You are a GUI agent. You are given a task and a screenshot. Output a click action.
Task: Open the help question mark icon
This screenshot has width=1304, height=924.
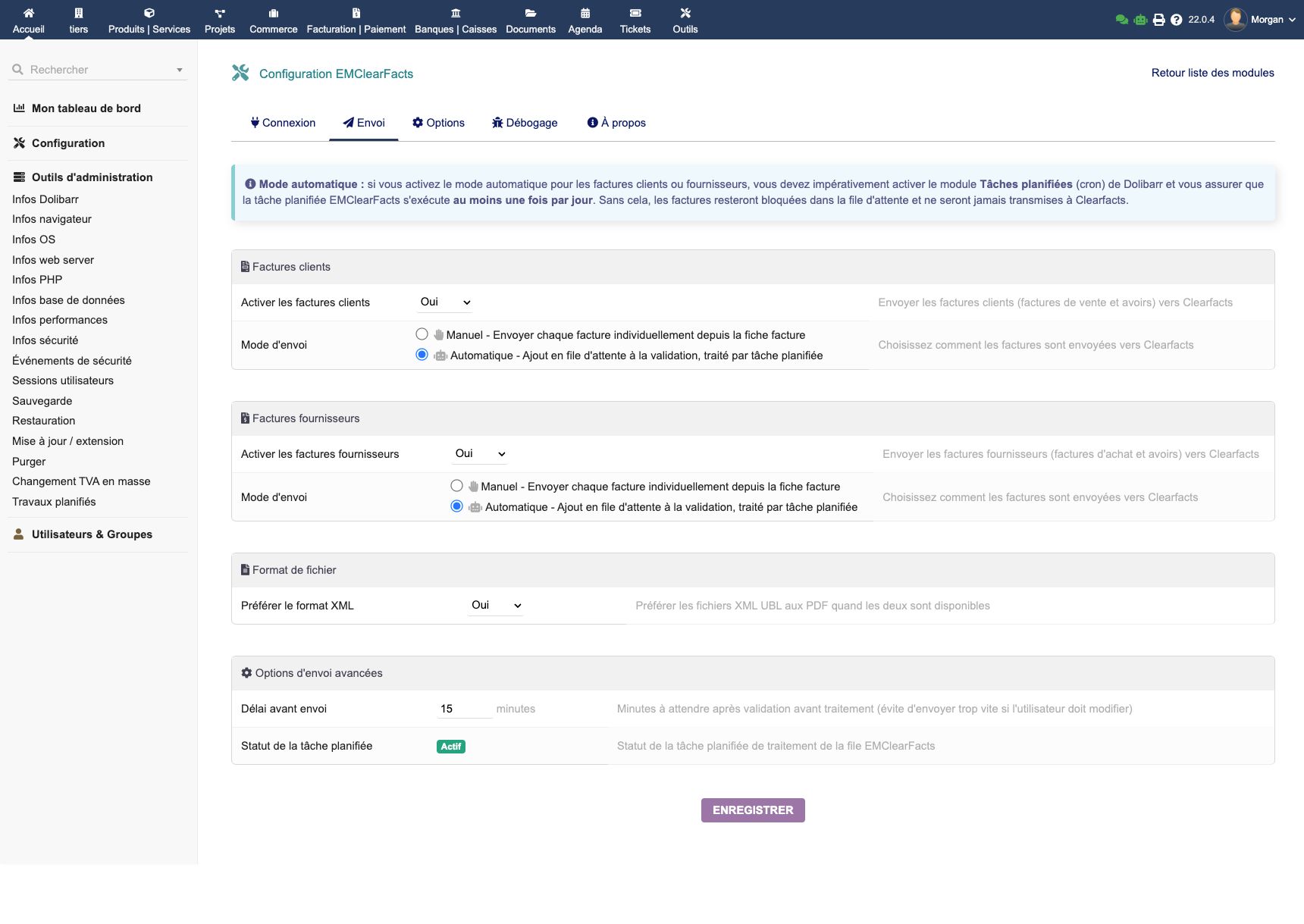click(x=1176, y=19)
